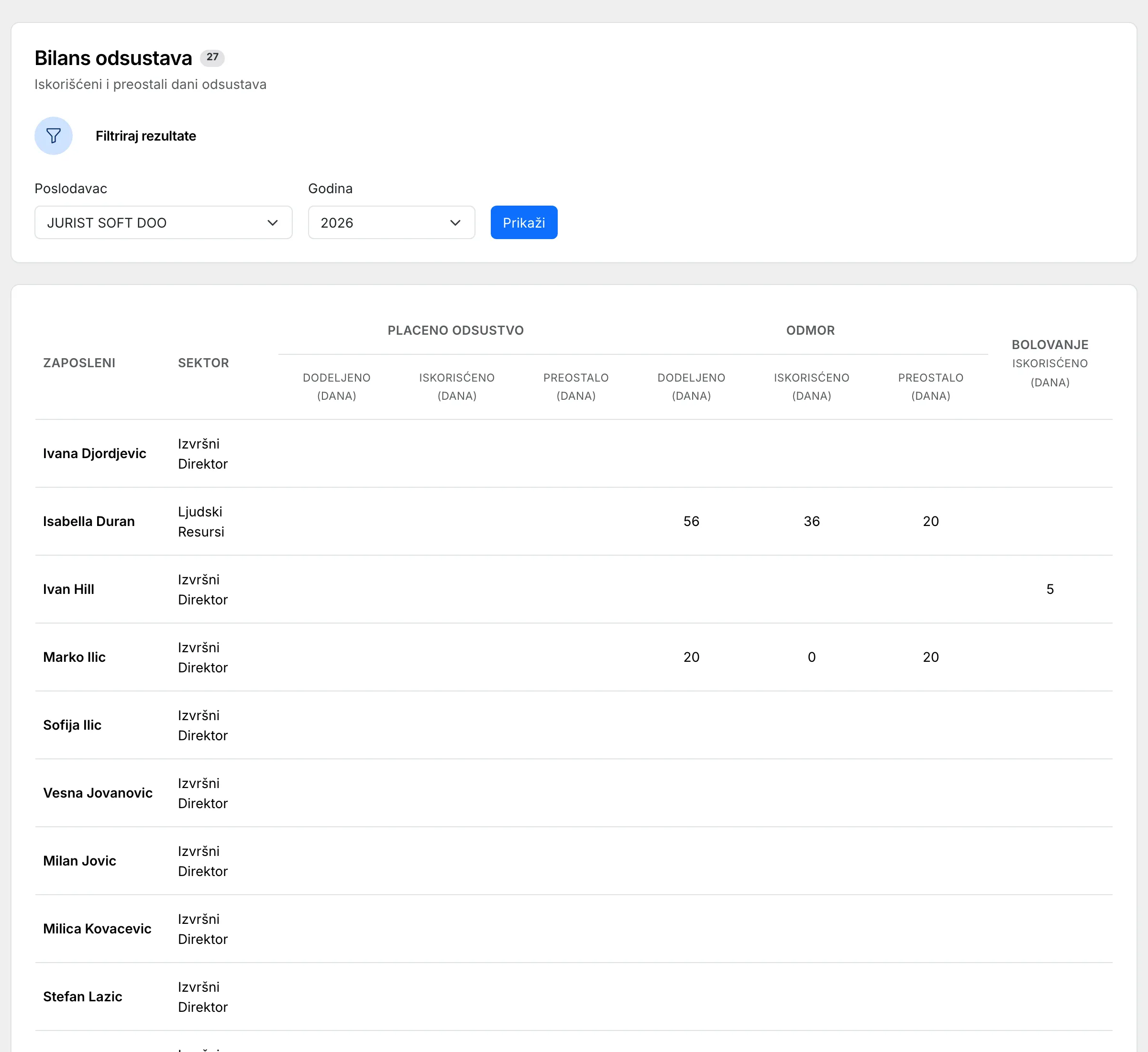The width and height of the screenshot is (1148, 1052).
Task: Click Marko Ilic's remaining 20 days
Action: (x=930, y=657)
